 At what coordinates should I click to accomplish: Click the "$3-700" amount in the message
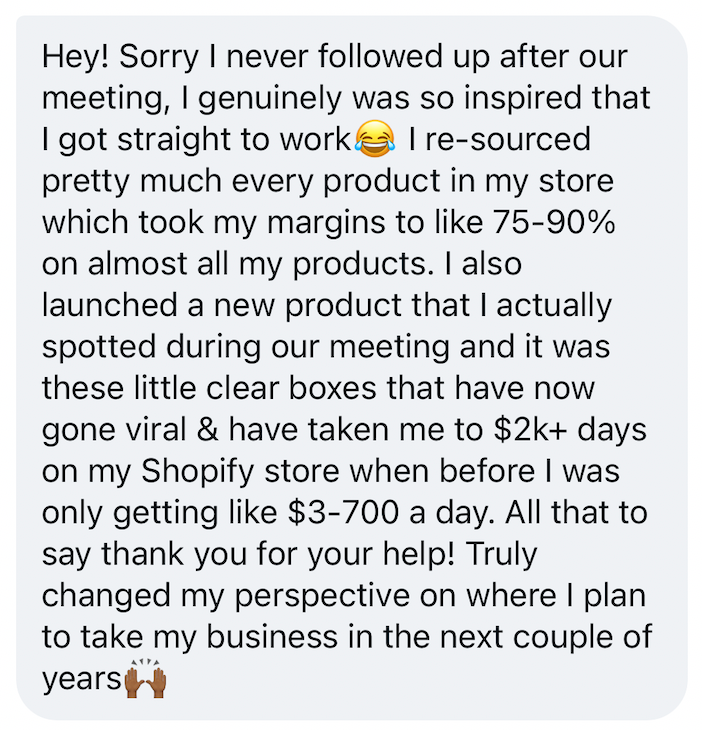click(344, 513)
